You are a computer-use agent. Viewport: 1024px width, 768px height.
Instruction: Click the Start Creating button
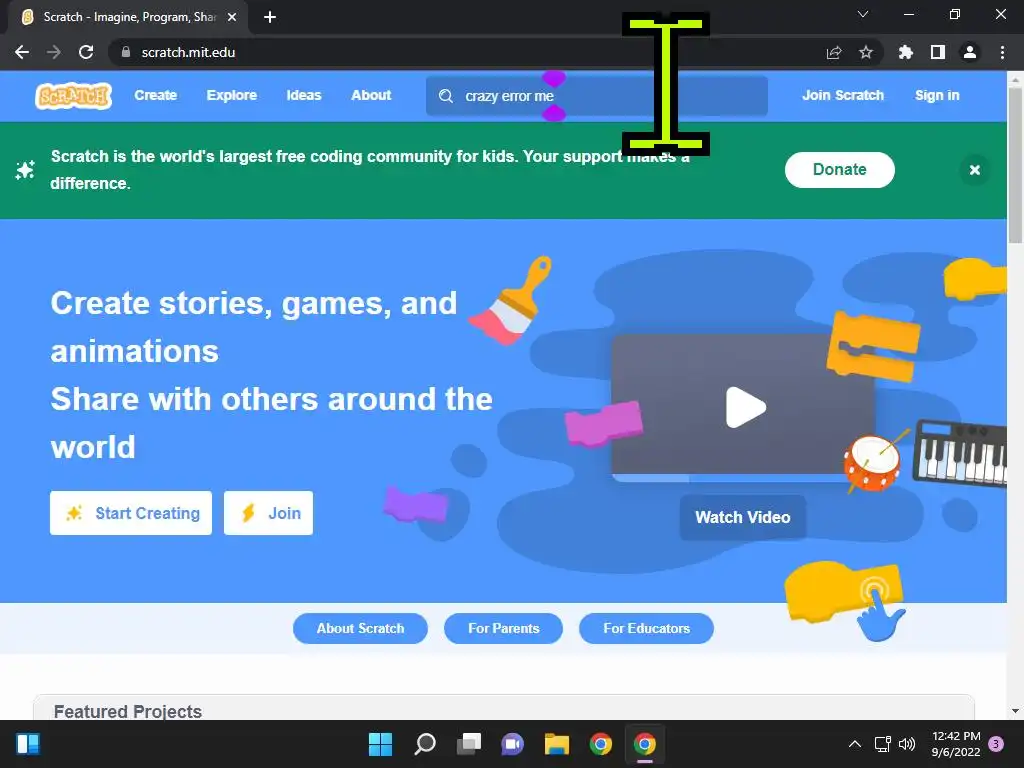click(x=131, y=513)
